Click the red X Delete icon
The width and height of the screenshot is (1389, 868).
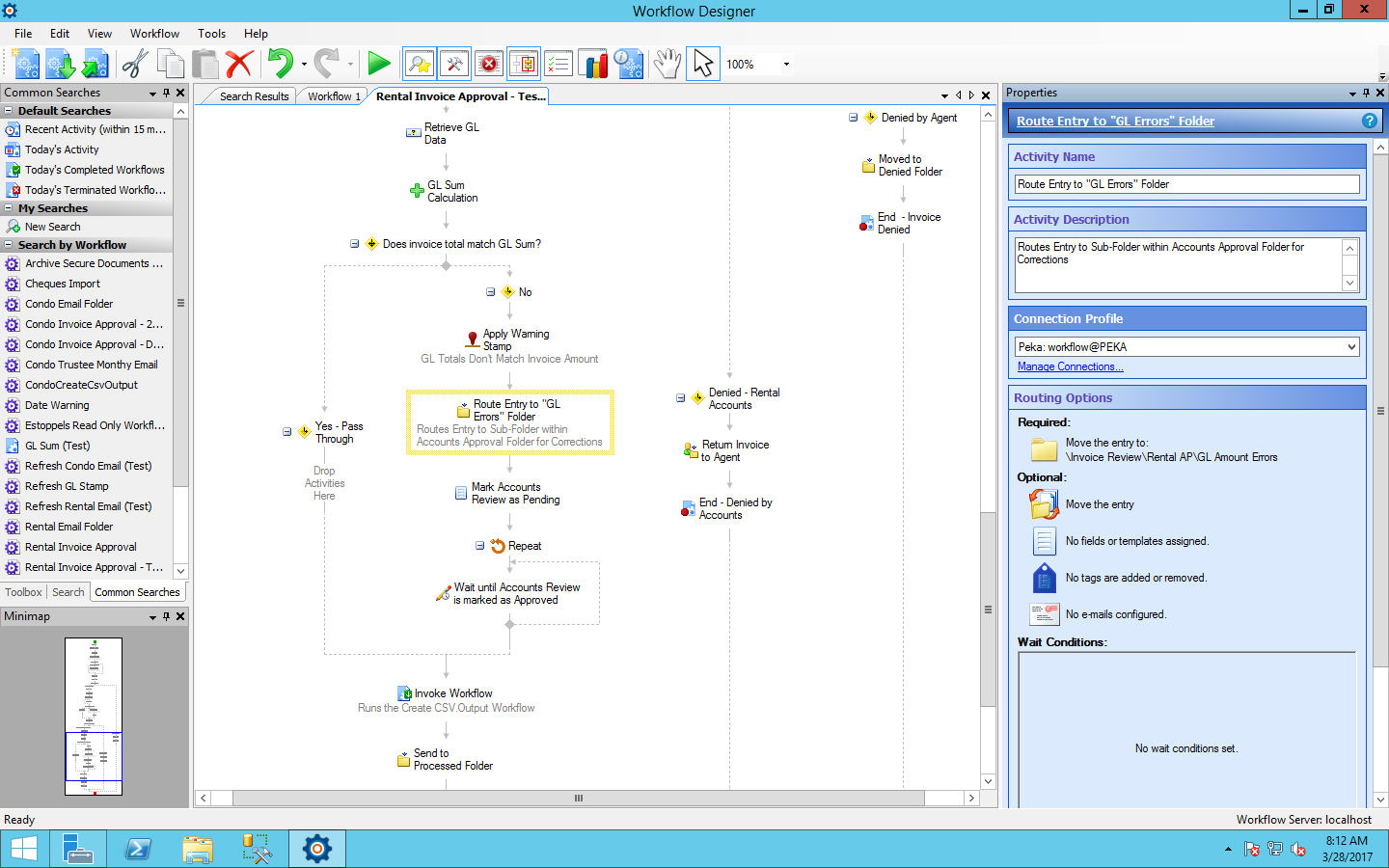point(238,65)
